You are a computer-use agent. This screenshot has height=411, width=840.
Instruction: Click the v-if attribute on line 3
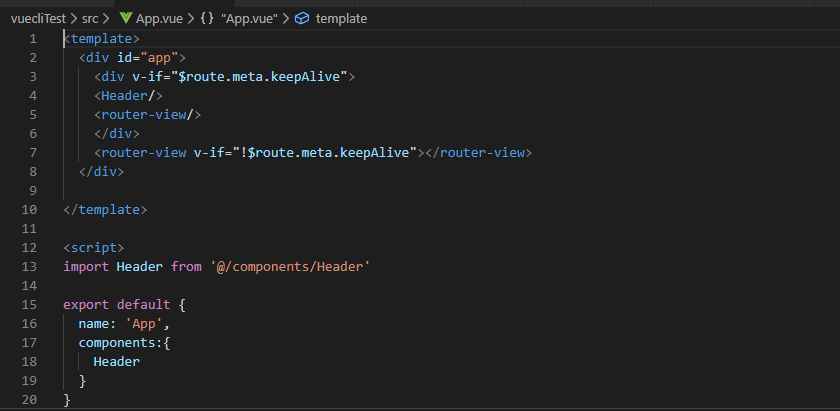coord(147,77)
